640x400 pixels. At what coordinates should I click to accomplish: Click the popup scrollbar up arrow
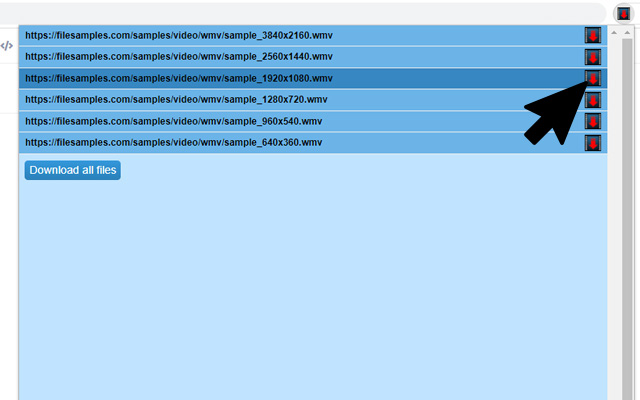pyautogui.click(x=614, y=33)
